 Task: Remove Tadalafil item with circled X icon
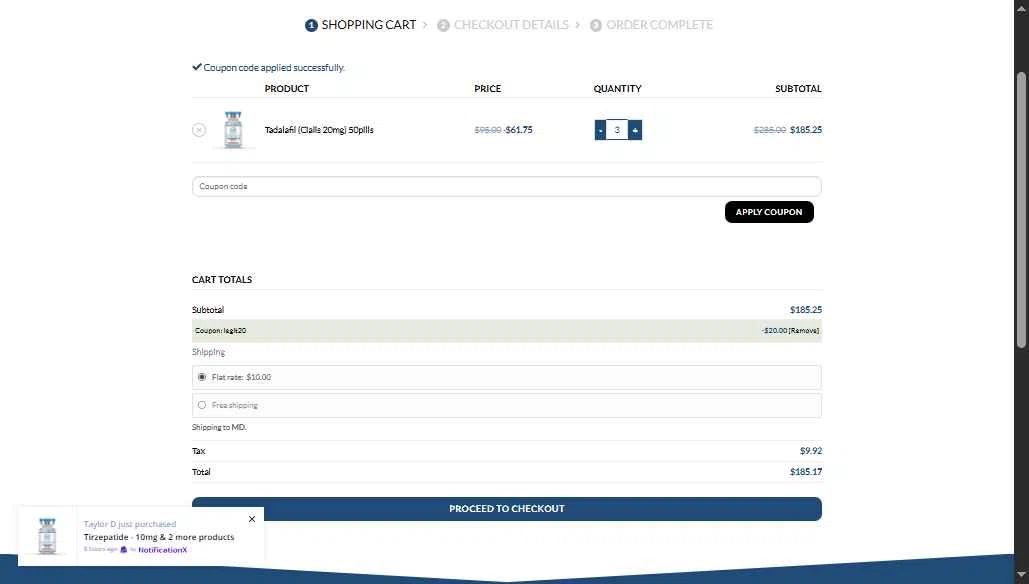(199, 130)
